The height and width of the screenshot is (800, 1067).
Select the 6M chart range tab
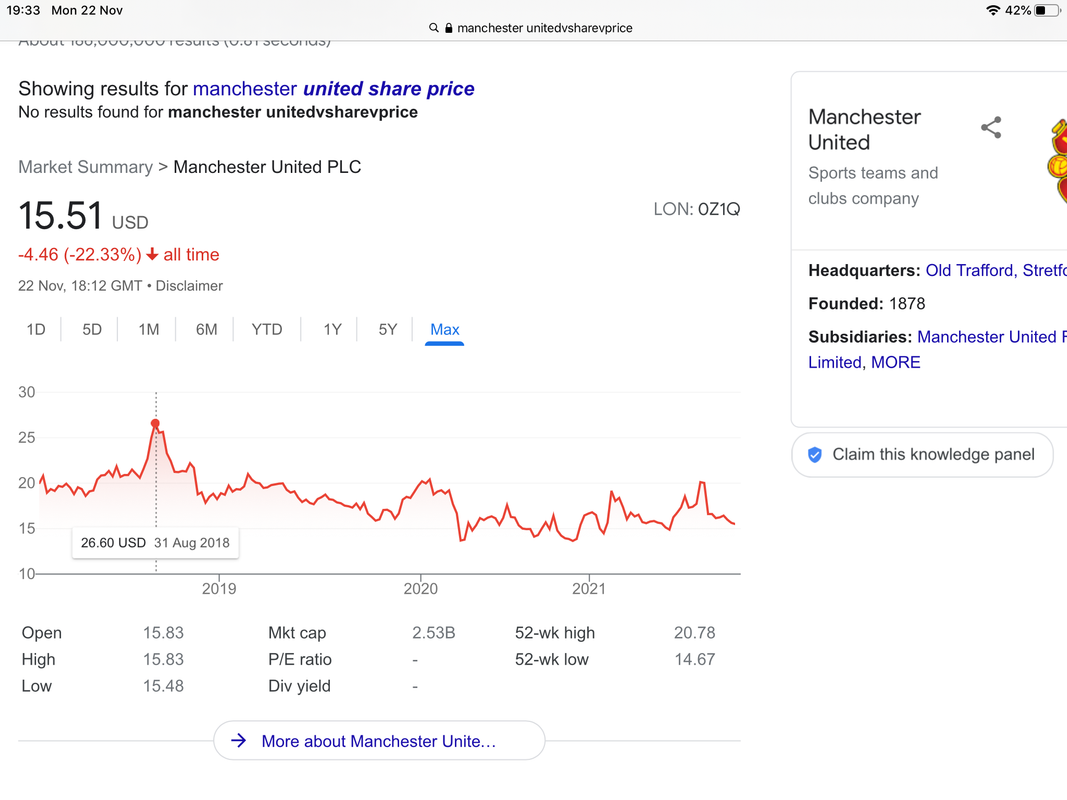pyautogui.click(x=207, y=330)
